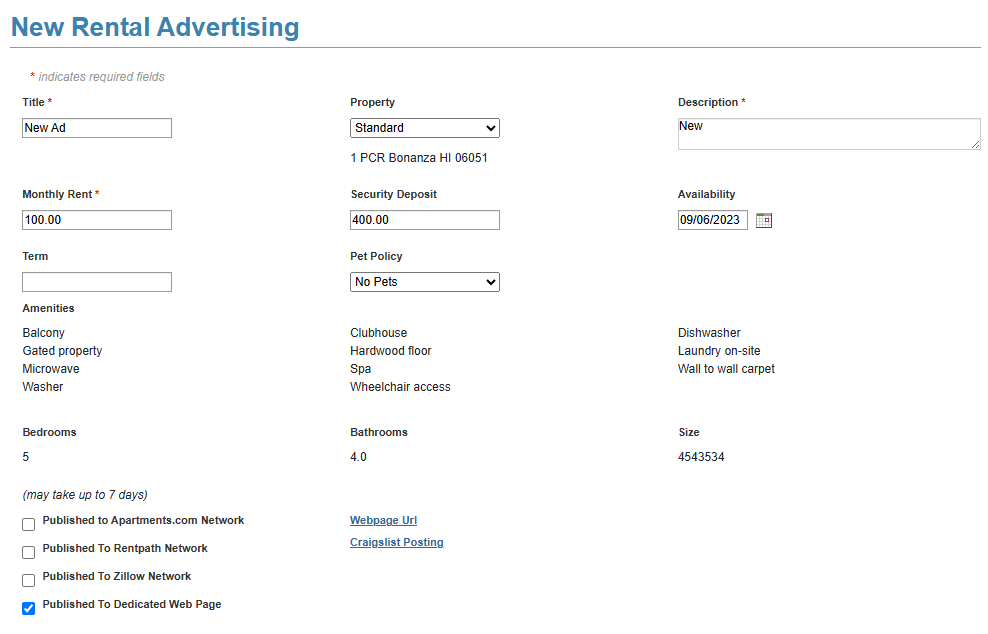Image resolution: width=988 pixels, height=634 pixels.
Task: Open the Property dropdown showing Standard
Action: pos(424,128)
